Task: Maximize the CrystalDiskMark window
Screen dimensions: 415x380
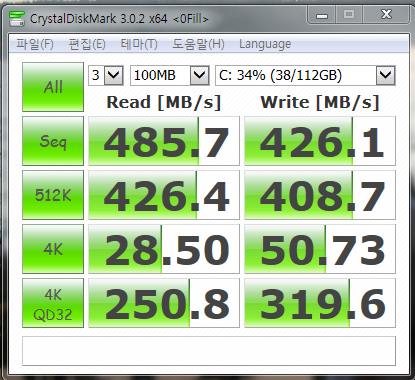Action: point(349,15)
